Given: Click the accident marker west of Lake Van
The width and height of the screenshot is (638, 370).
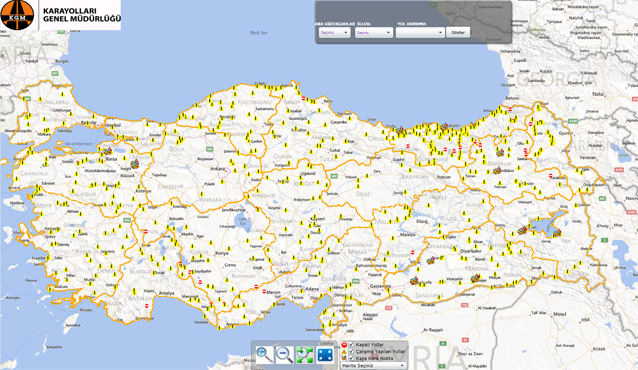Looking at the screenshot, I should (522, 231).
